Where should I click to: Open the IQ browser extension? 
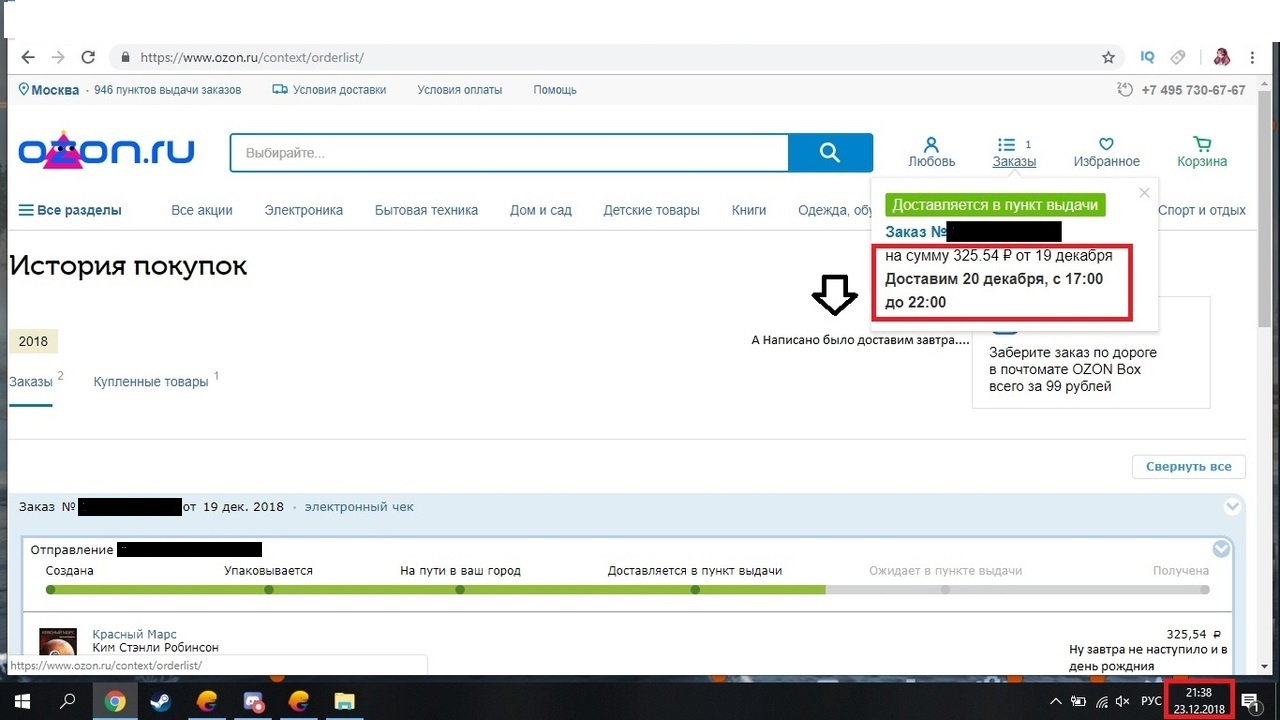click(x=1147, y=58)
